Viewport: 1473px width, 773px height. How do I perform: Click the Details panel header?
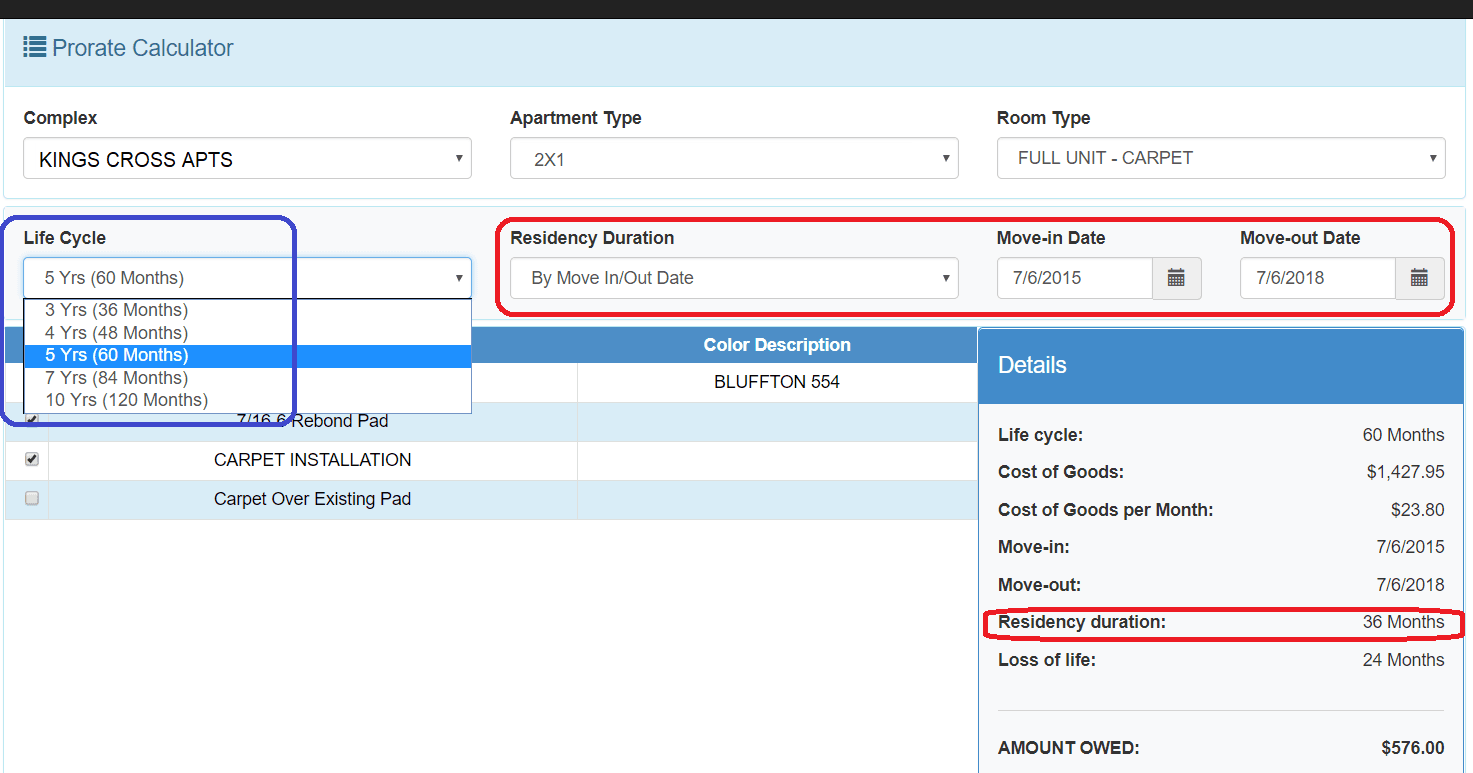tap(1221, 366)
